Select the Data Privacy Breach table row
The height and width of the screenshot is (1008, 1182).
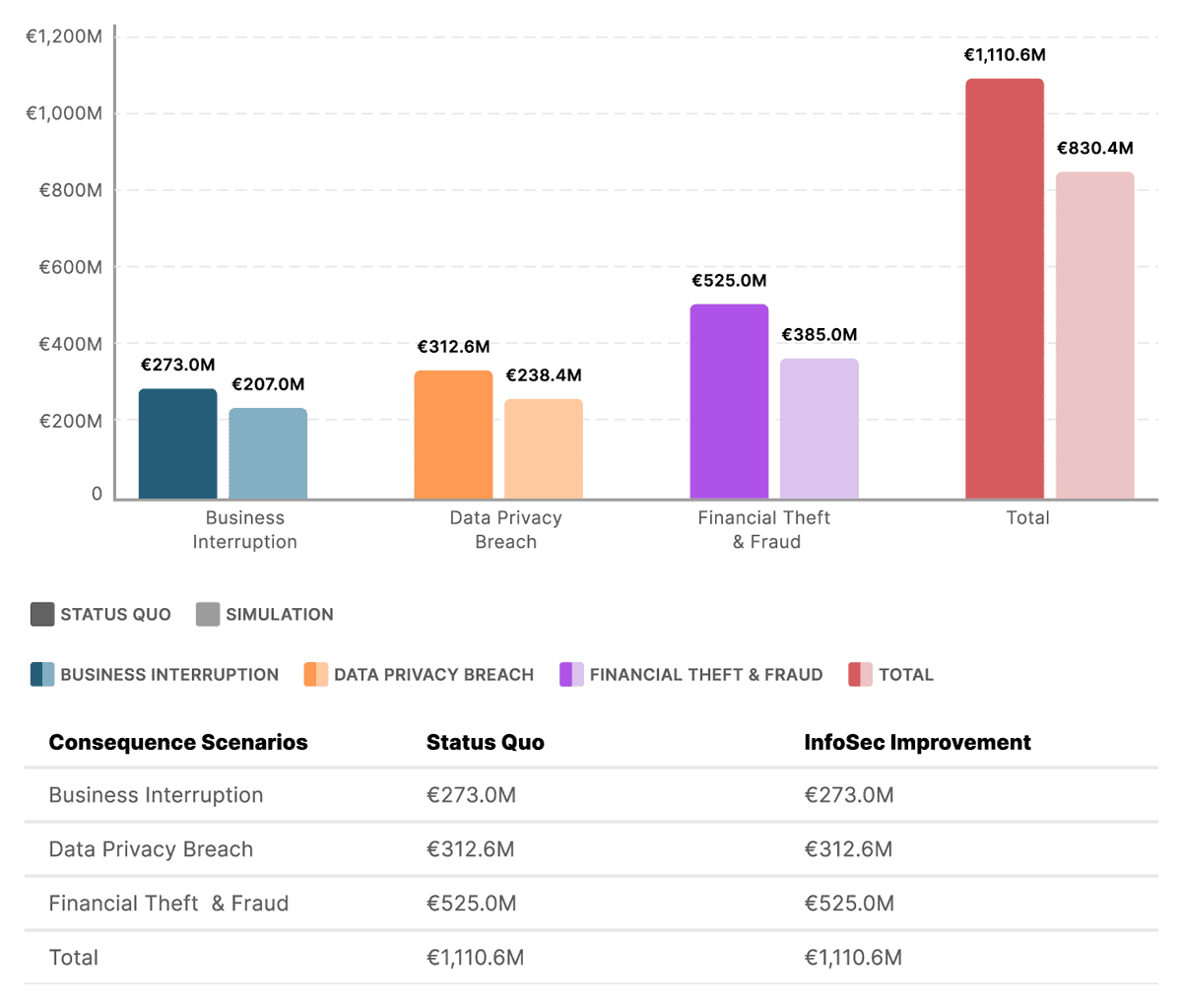coord(151,849)
